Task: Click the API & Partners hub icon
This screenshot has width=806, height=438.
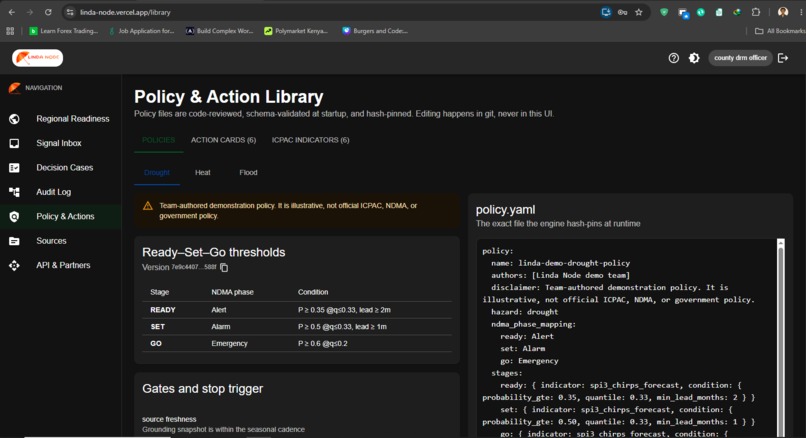Action: click(14, 265)
